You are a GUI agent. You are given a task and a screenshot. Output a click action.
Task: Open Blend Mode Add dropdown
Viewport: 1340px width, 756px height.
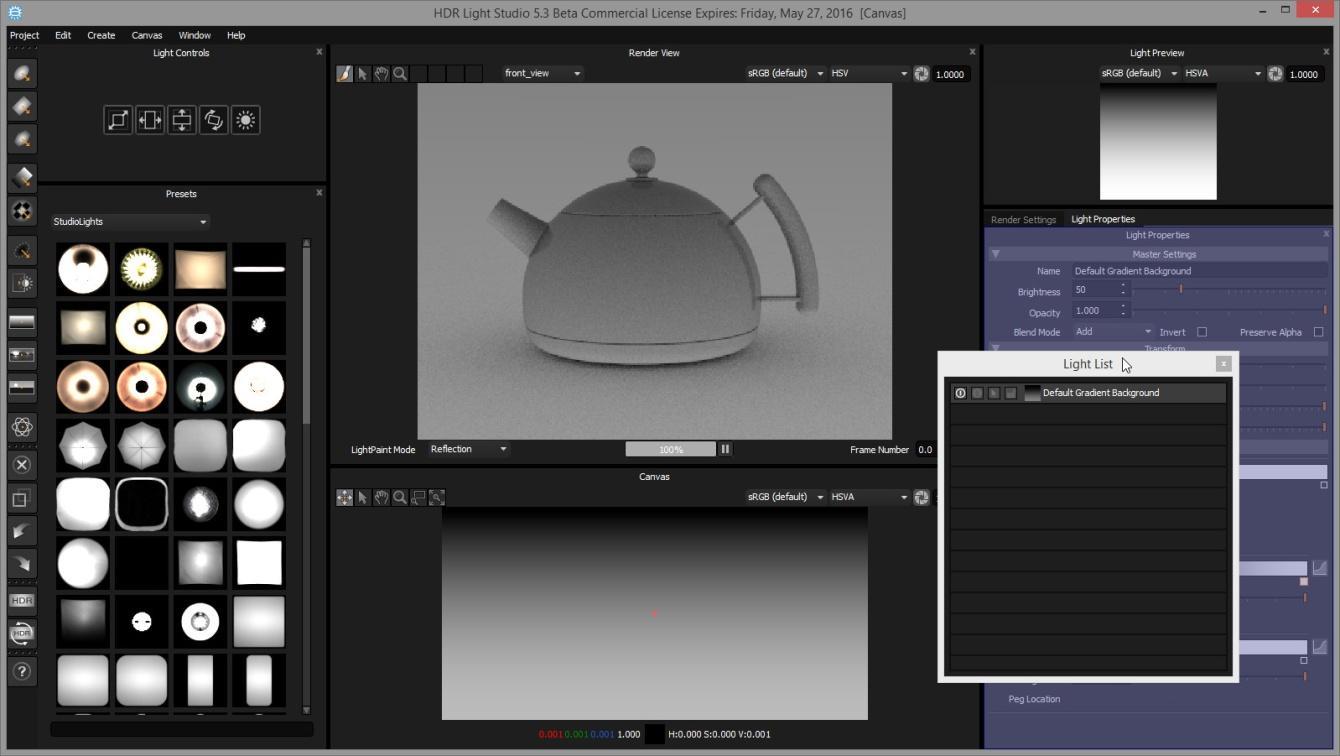[1113, 332]
